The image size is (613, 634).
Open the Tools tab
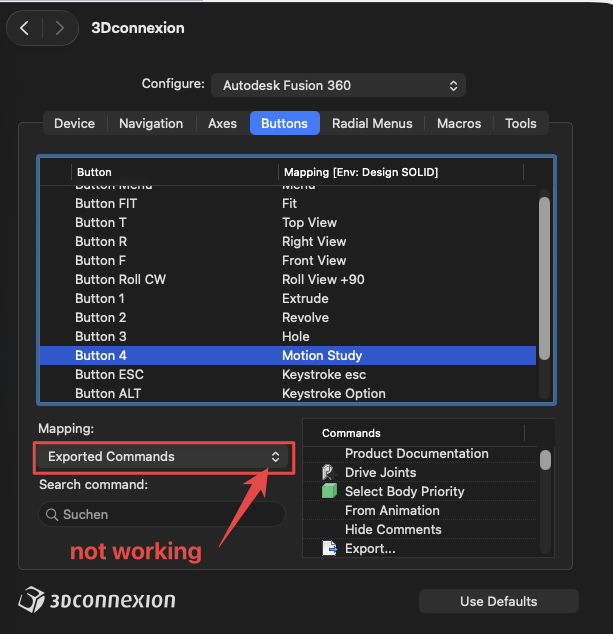tap(521, 123)
